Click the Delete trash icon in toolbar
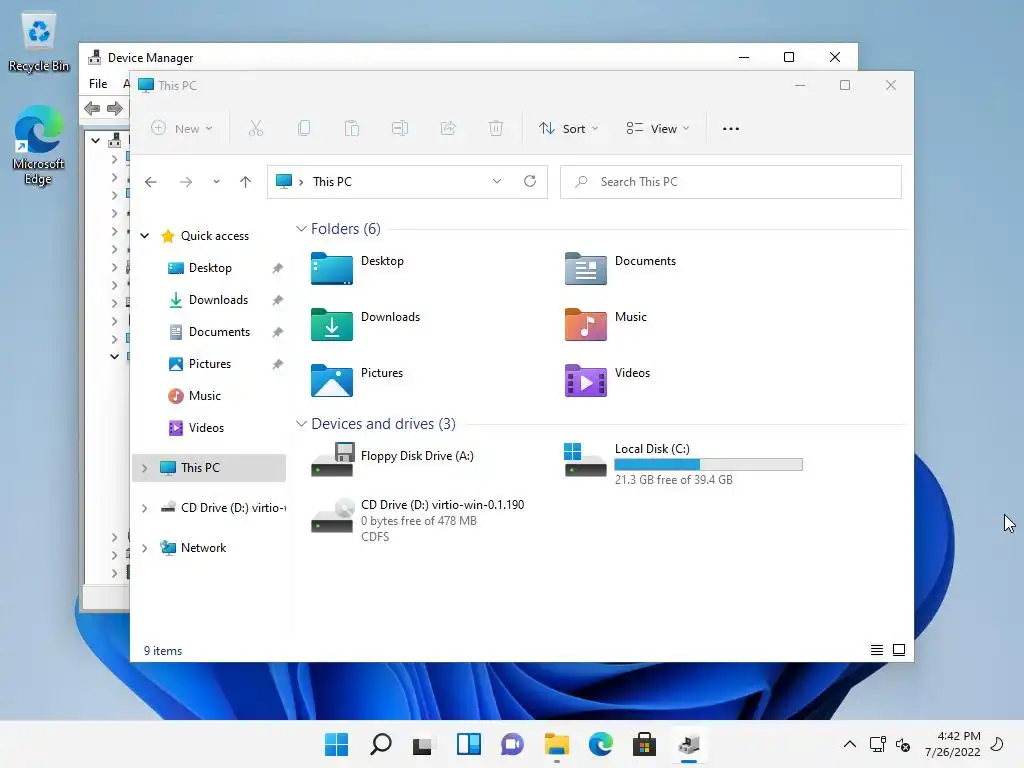 (x=496, y=128)
